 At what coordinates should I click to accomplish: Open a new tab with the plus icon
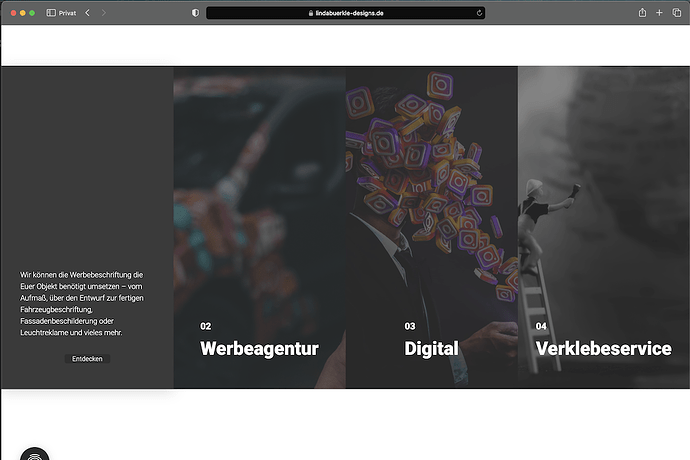(x=659, y=13)
